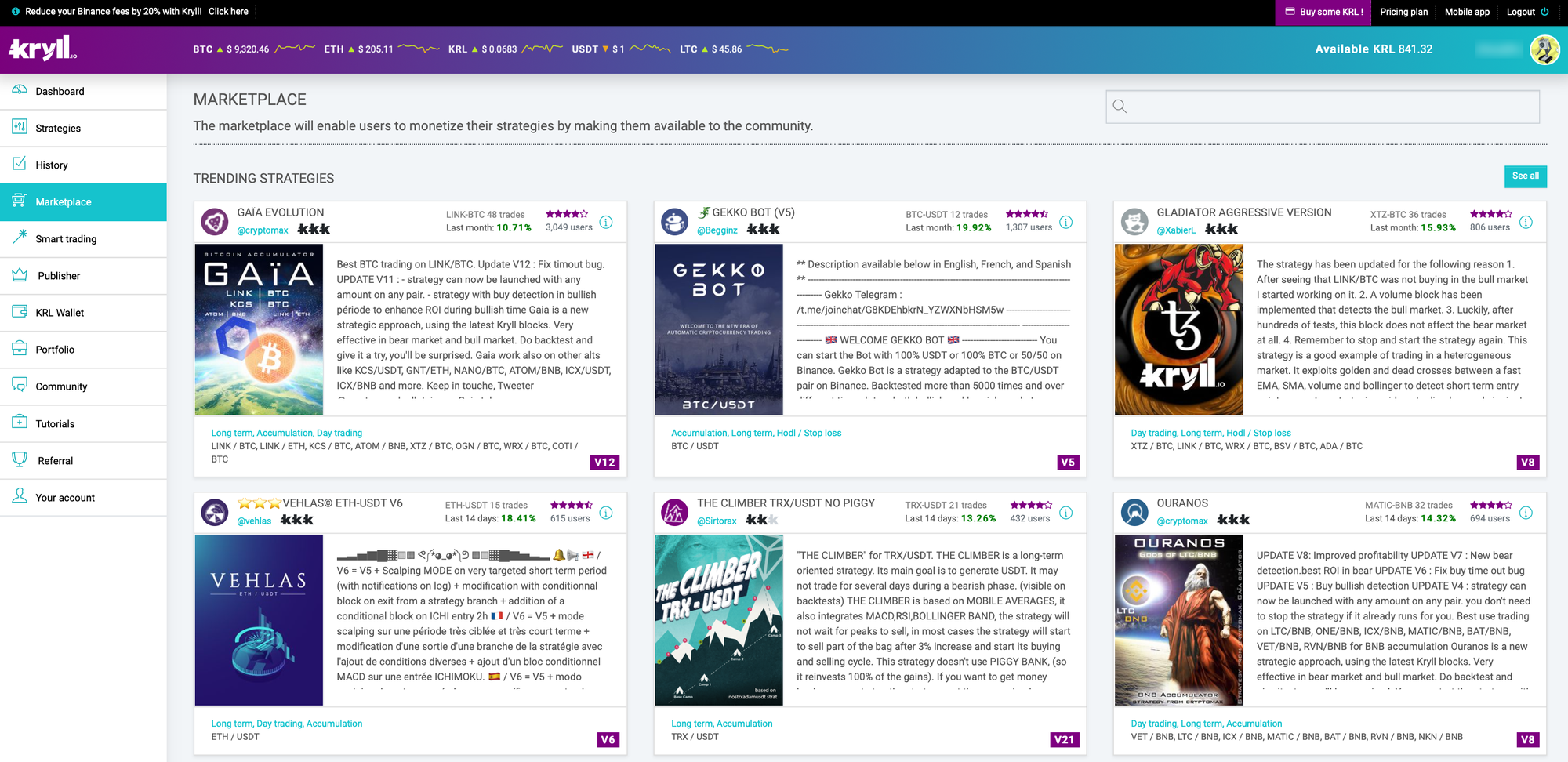
Task: Click Gaïa Evolution author avatar
Action: [x=215, y=222]
